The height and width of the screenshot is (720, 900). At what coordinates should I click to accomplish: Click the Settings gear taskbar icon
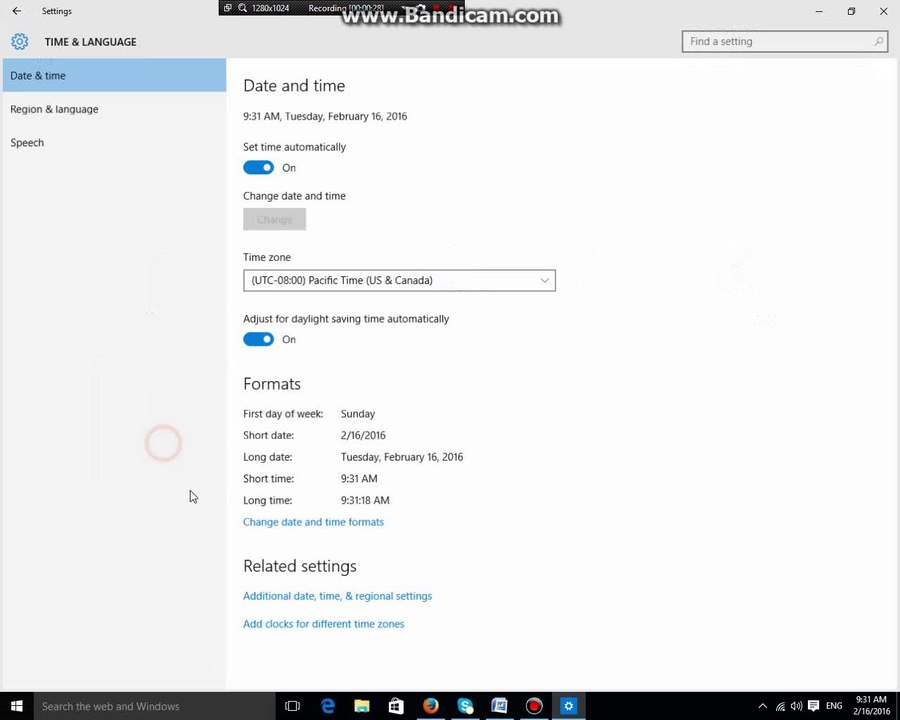(568, 706)
